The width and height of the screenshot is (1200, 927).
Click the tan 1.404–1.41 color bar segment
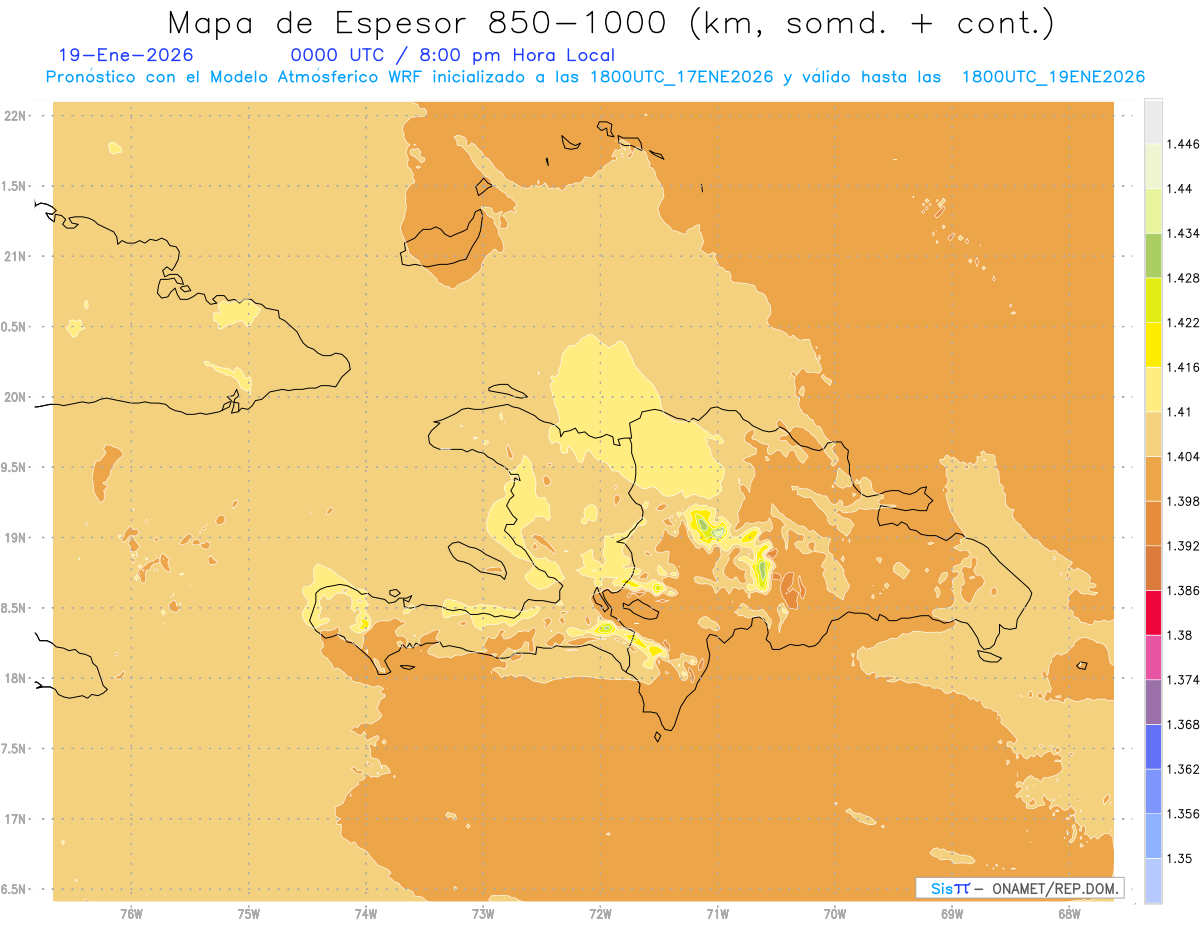coord(1153,434)
